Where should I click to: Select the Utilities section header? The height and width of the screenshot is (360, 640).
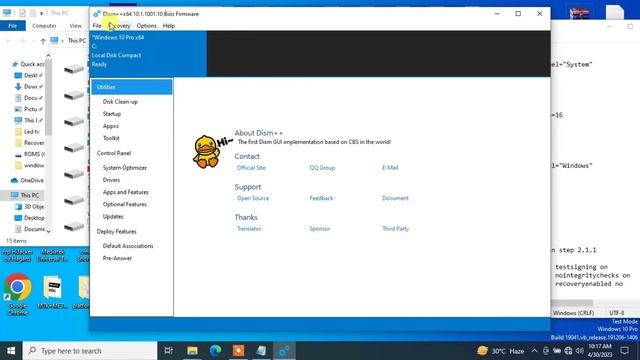(132, 87)
